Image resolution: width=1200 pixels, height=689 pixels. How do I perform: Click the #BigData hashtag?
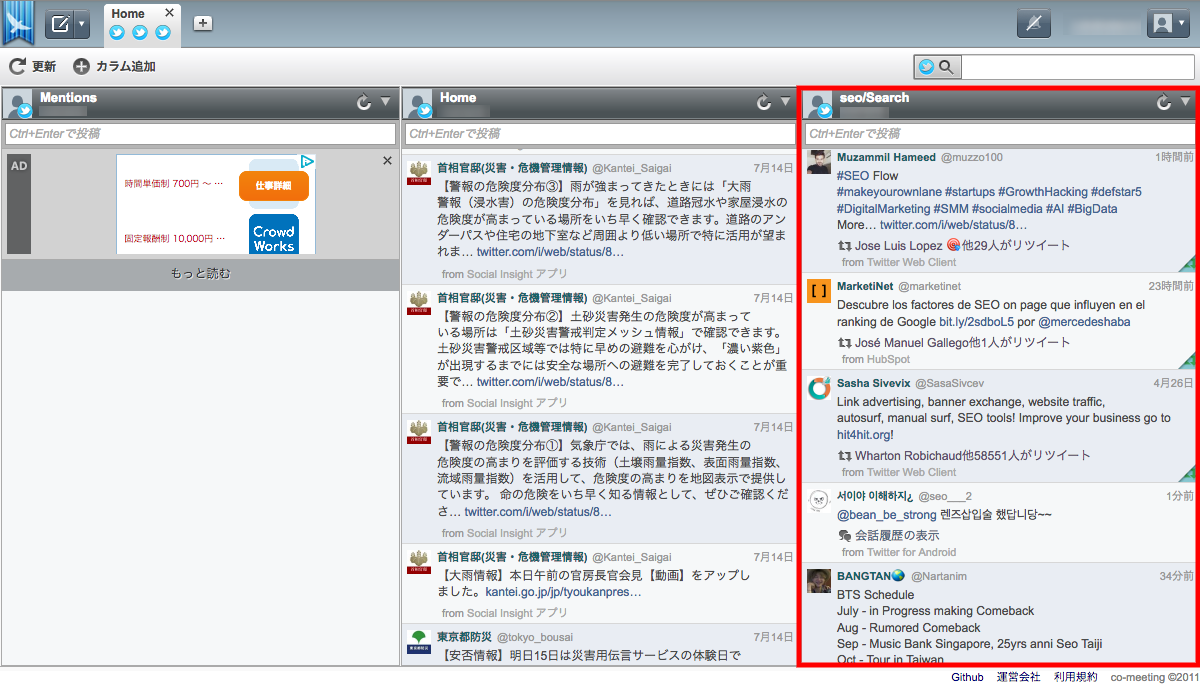point(1092,209)
